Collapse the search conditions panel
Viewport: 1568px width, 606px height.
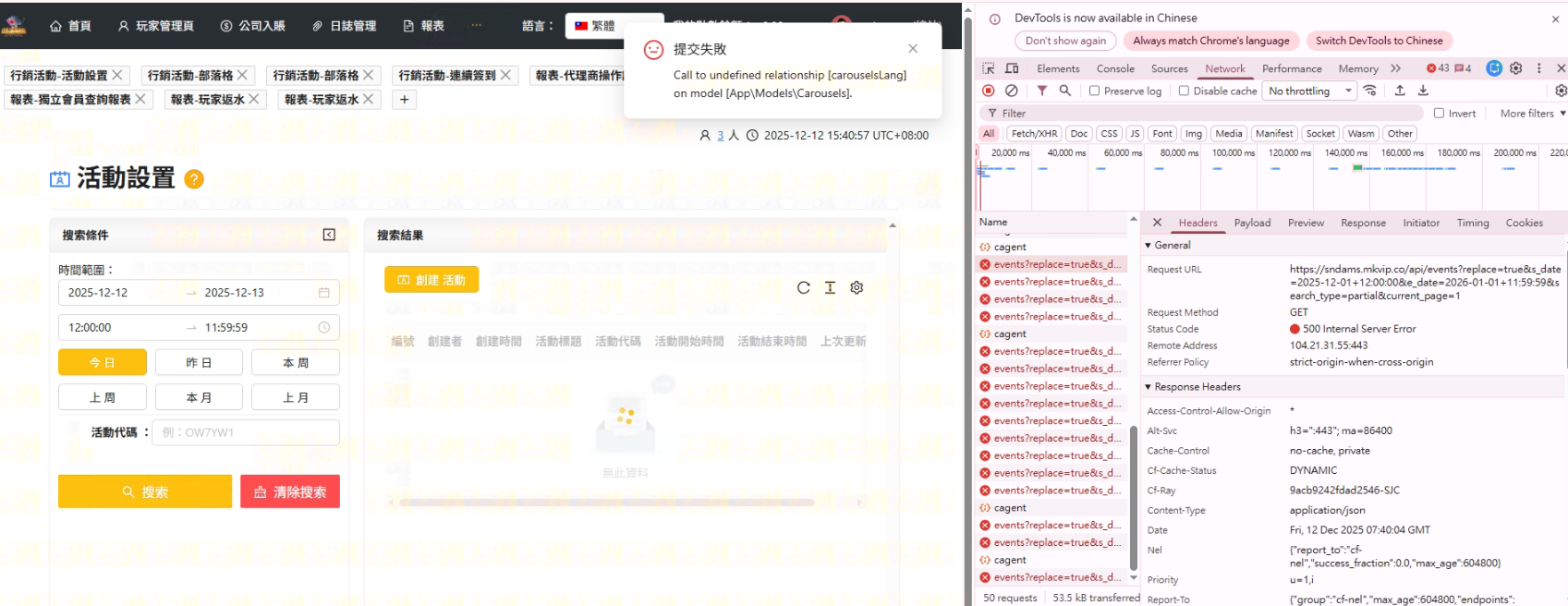click(x=329, y=235)
